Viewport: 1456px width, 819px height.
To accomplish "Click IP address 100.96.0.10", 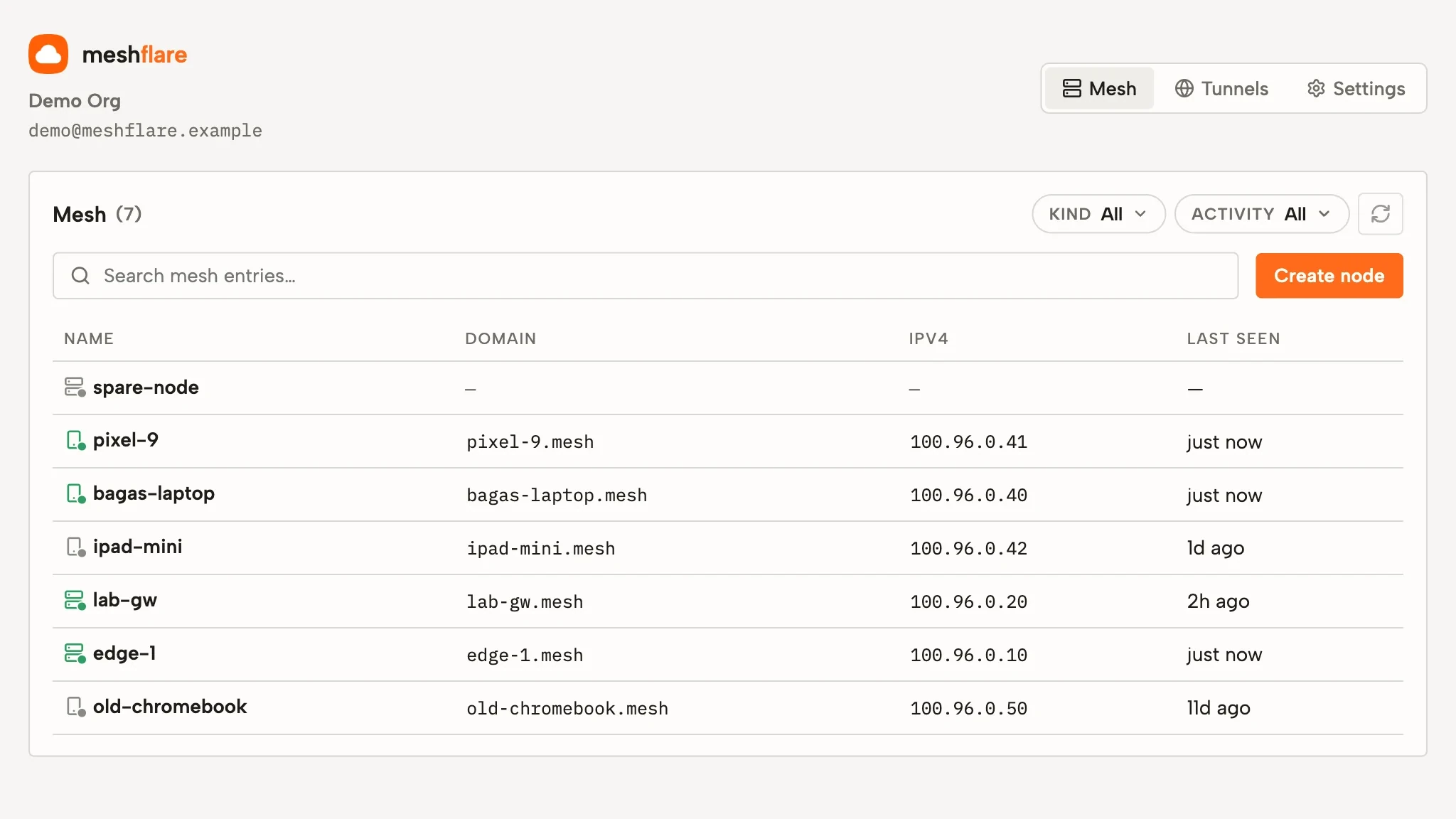I will pyautogui.click(x=969, y=655).
